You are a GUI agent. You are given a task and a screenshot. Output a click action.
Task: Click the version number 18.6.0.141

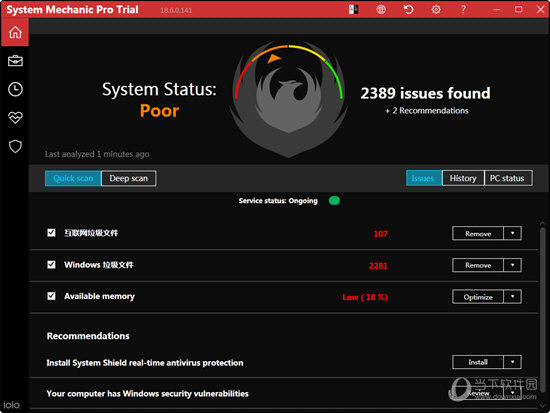[176, 10]
